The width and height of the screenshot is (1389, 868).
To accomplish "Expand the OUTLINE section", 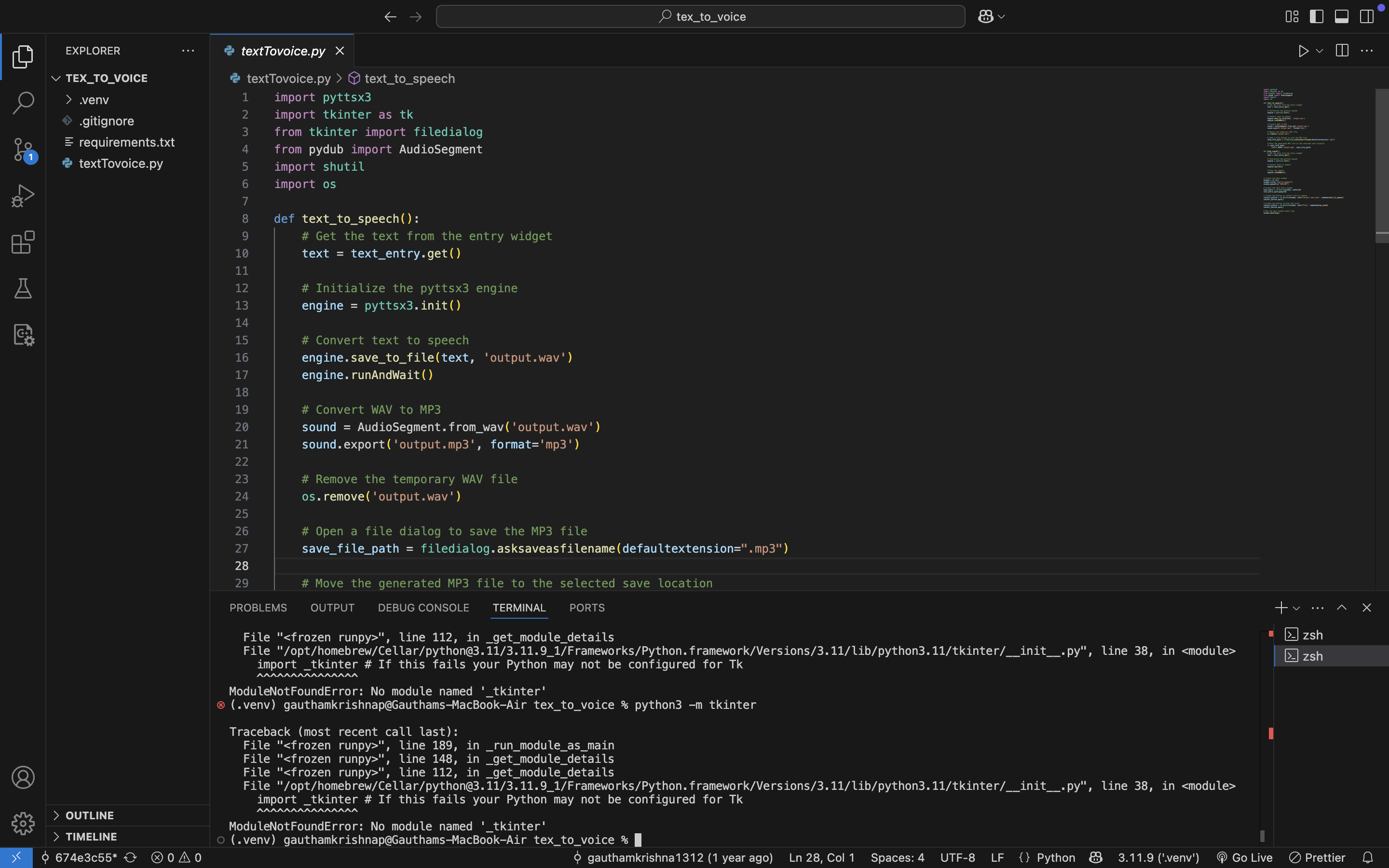I will tap(90, 815).
